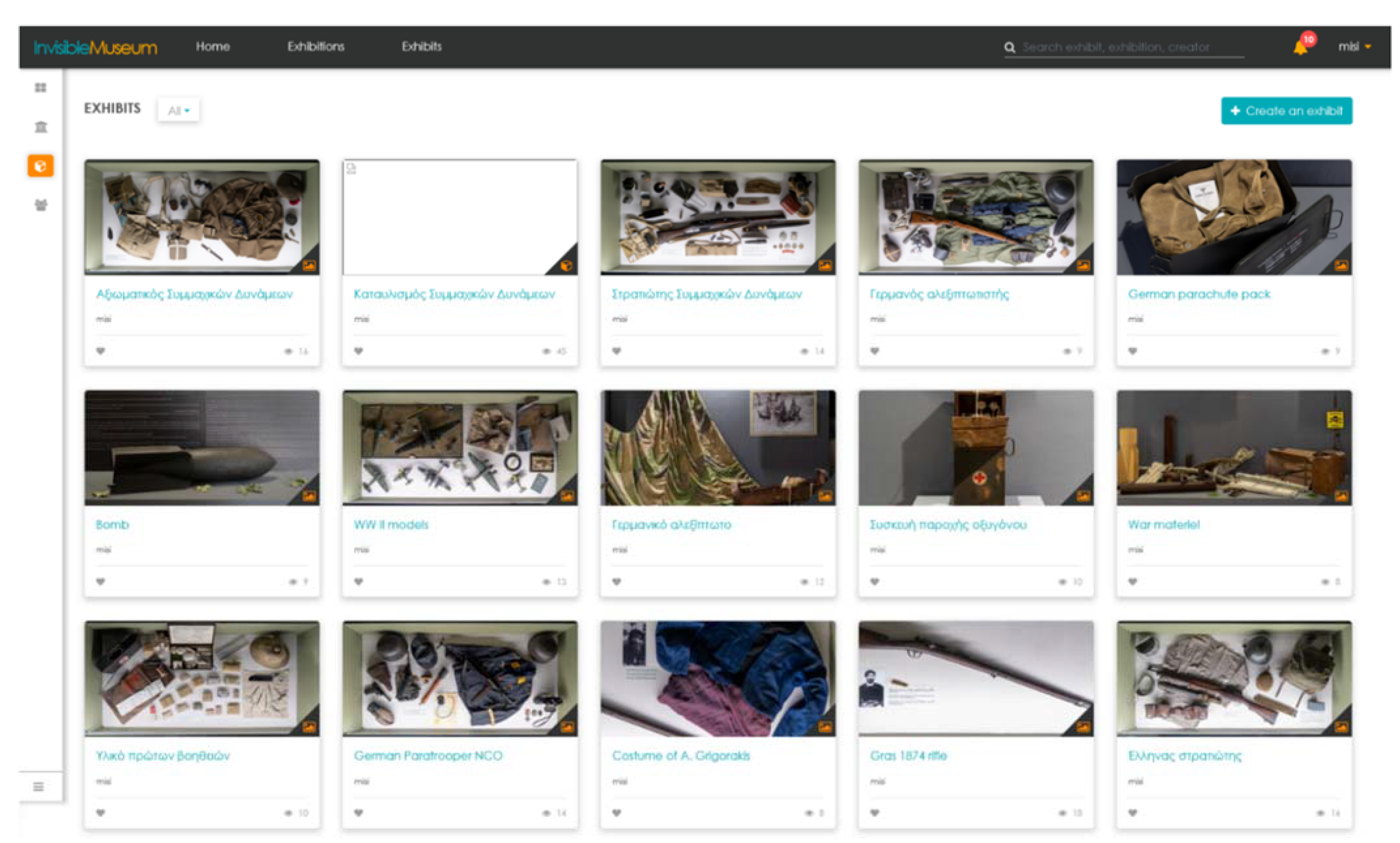Like the German parachute pack exhibit
Image resolution: width=1400 pixels, height=843 pixels.
coord(1133,351)
